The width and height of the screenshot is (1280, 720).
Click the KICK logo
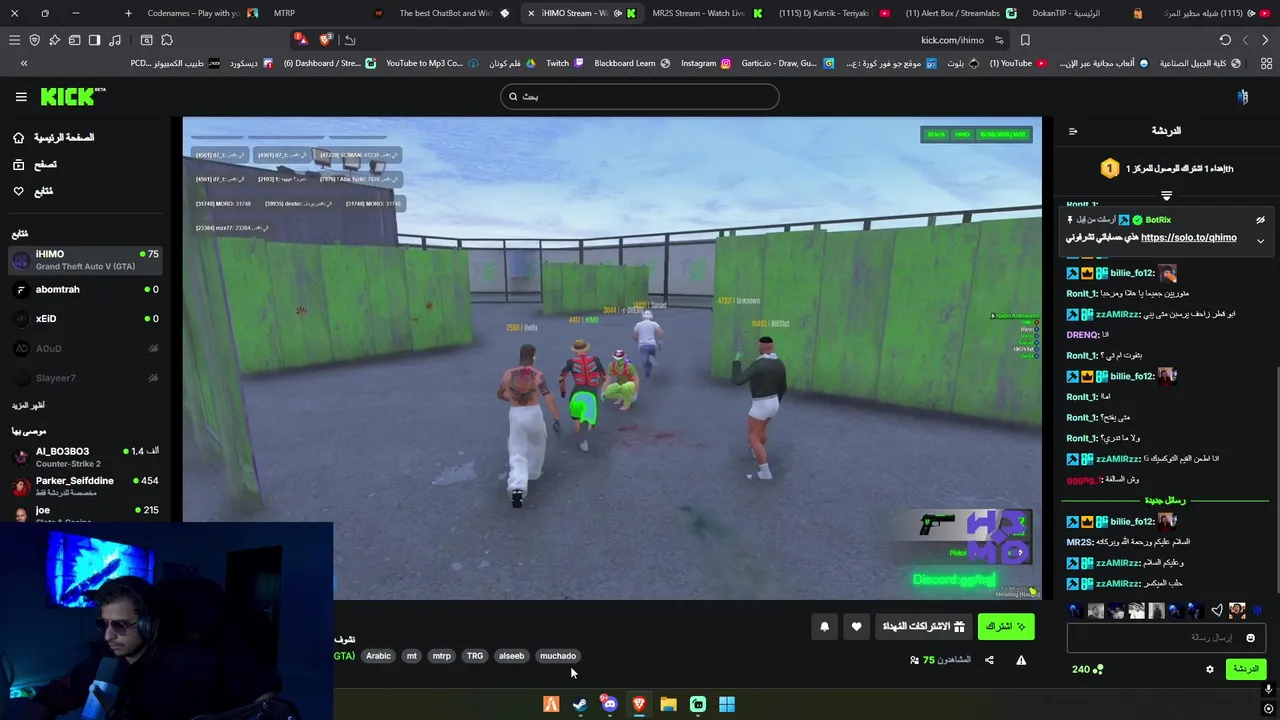click(72, 96)
